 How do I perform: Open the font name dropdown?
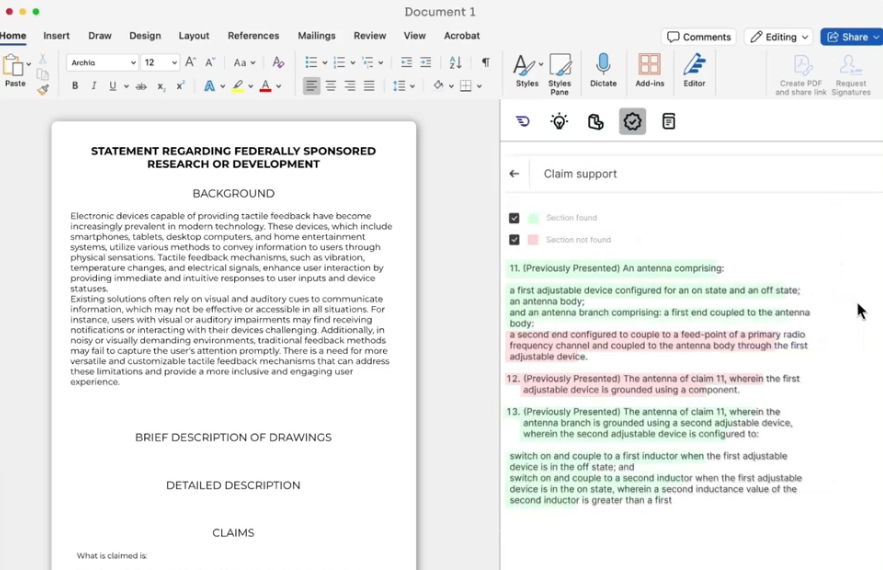click(103, 62)
